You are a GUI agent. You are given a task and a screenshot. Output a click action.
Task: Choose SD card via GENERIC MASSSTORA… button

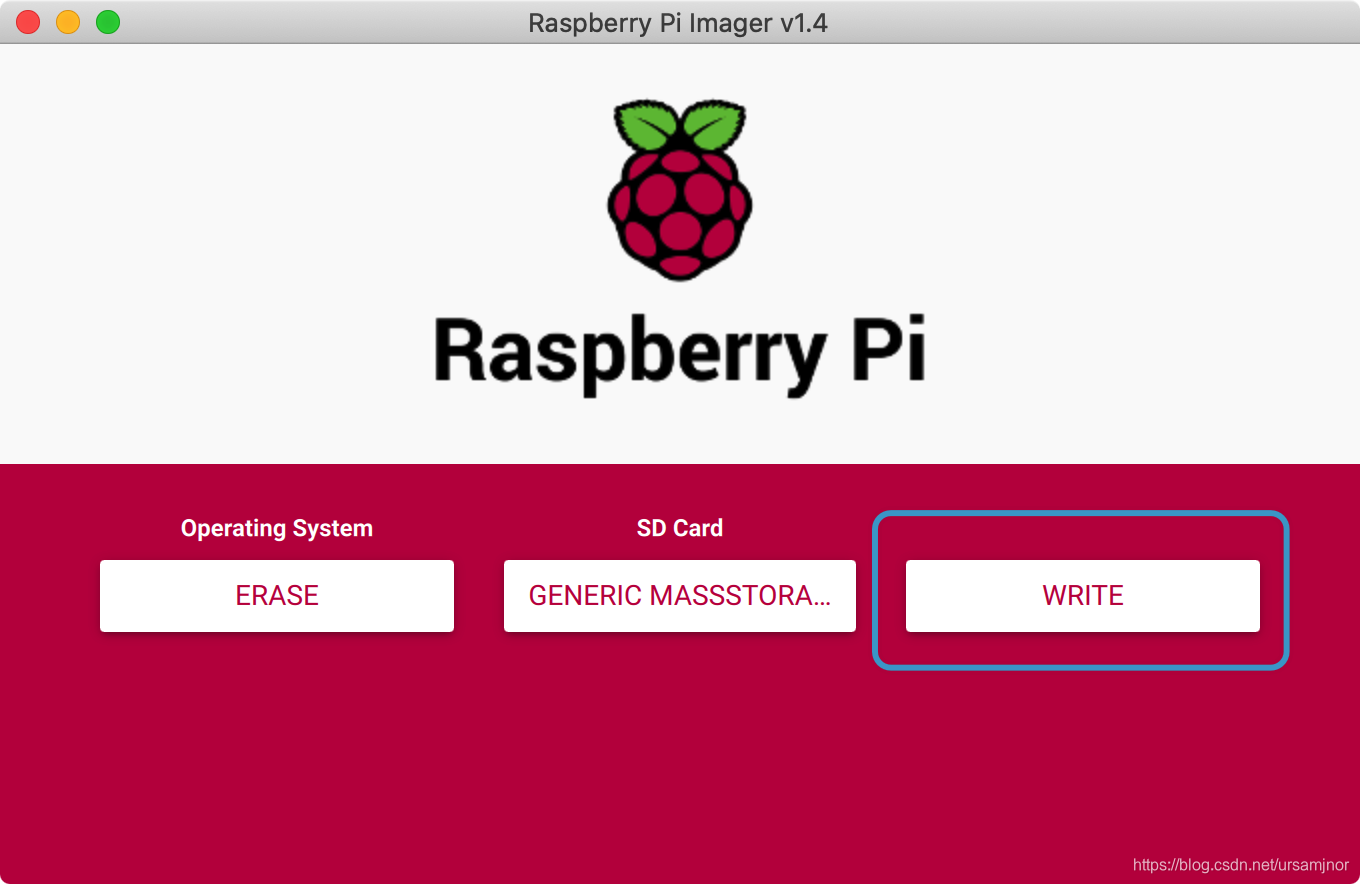(x=680, y=596)
